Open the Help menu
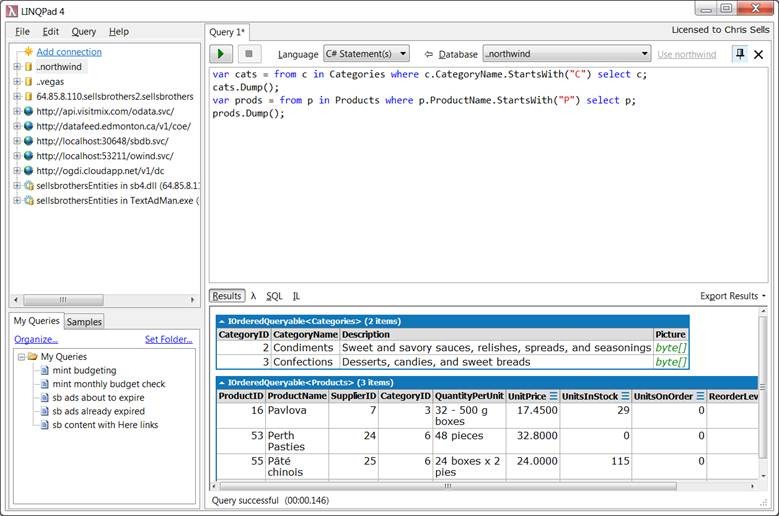 tap(119, 32)
